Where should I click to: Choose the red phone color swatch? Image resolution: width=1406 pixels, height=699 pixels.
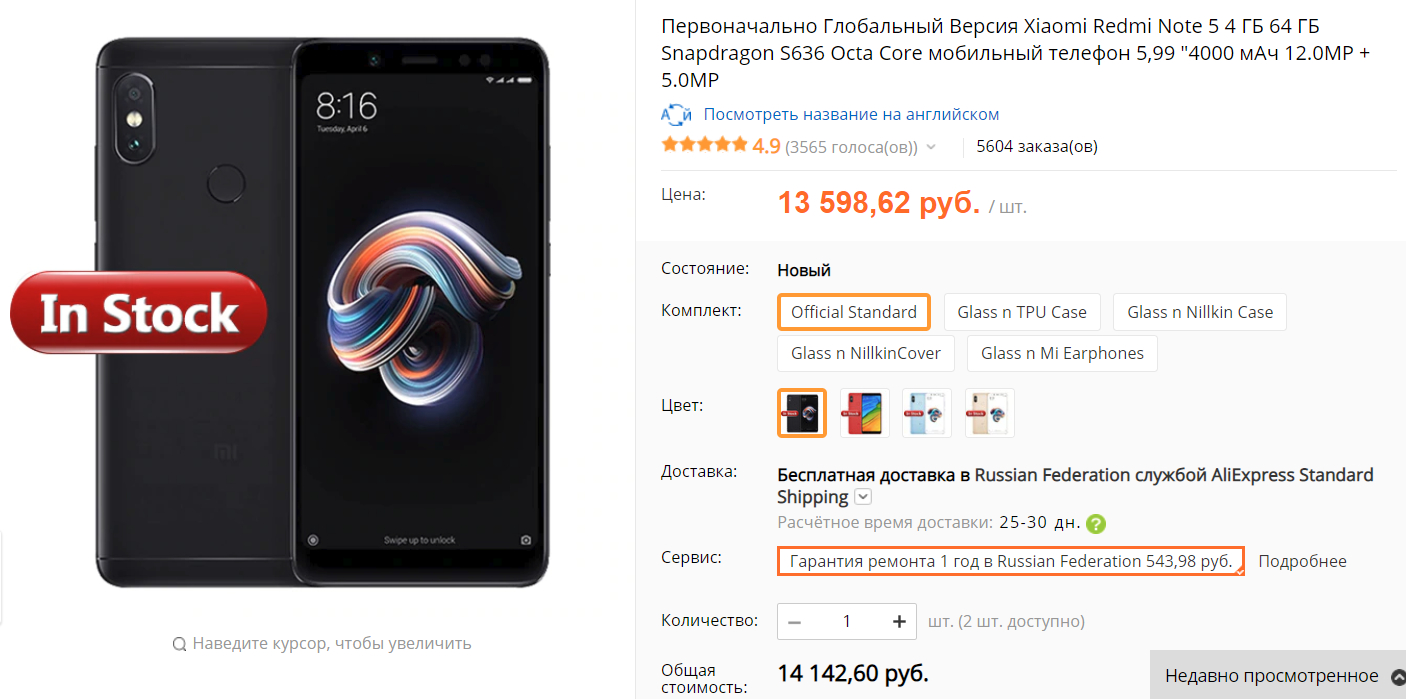point(865,413)
